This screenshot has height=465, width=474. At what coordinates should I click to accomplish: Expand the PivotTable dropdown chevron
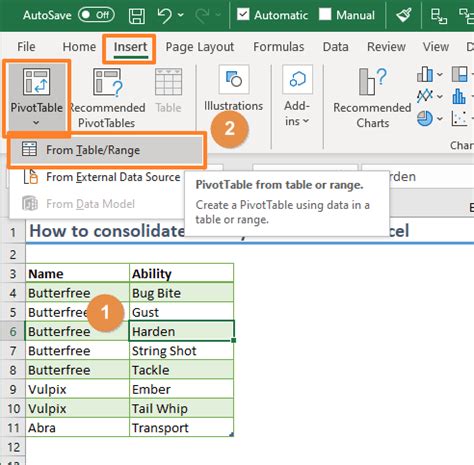click(x=36, y=123)
